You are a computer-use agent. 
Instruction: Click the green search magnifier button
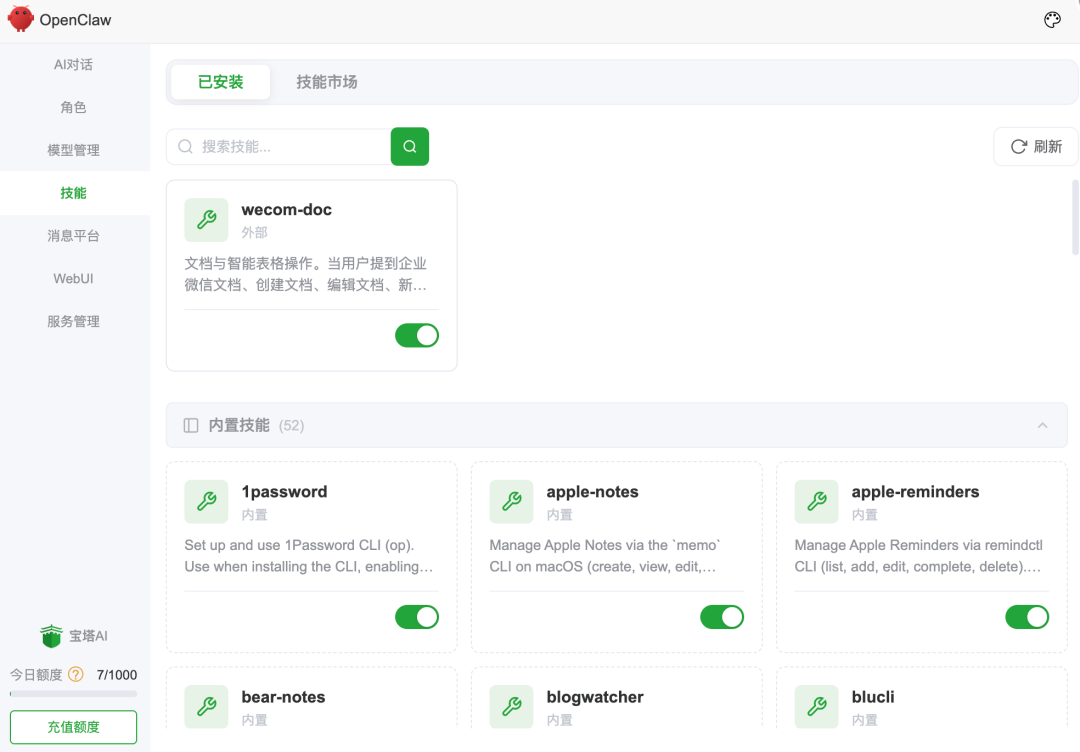tap(409, 146)
